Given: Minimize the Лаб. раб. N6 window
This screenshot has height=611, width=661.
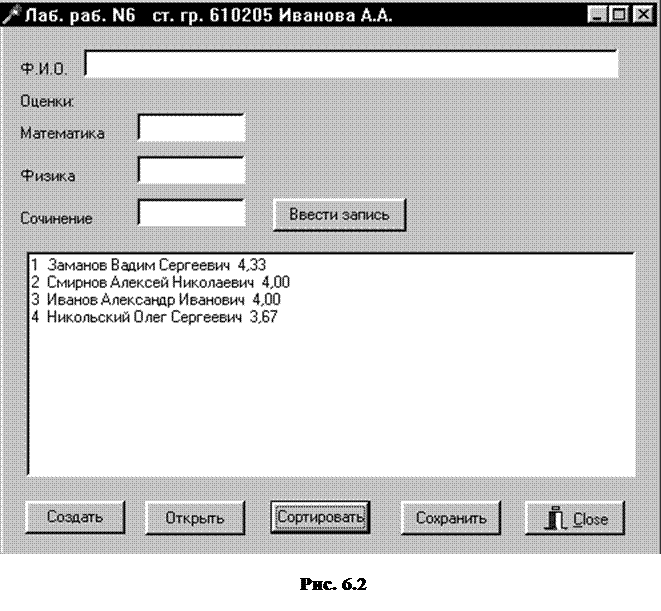Looking at the screenshot, I should click(x=596, y=15).
